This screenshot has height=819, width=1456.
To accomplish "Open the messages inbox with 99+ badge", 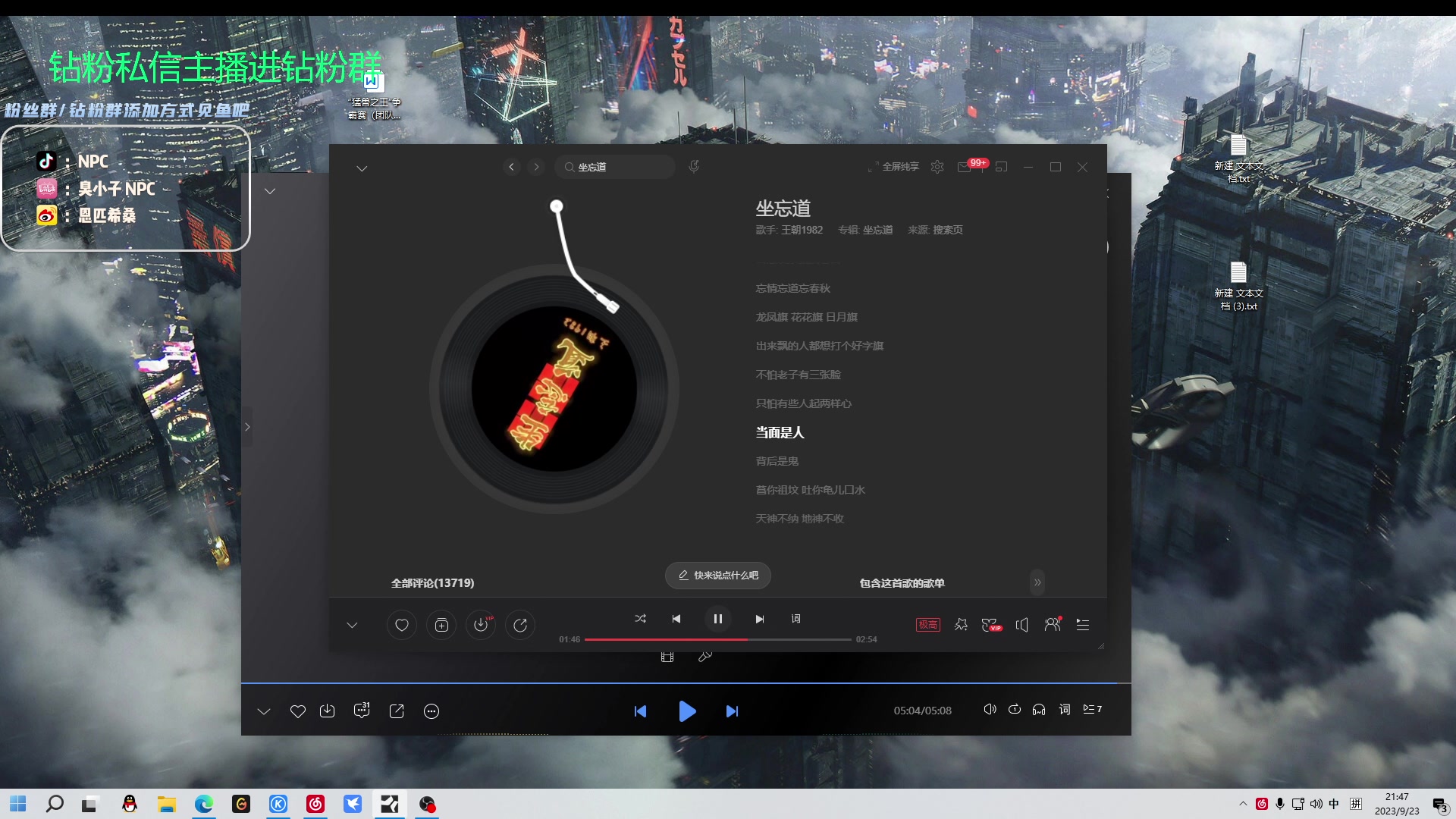I will tap(965, 167).
